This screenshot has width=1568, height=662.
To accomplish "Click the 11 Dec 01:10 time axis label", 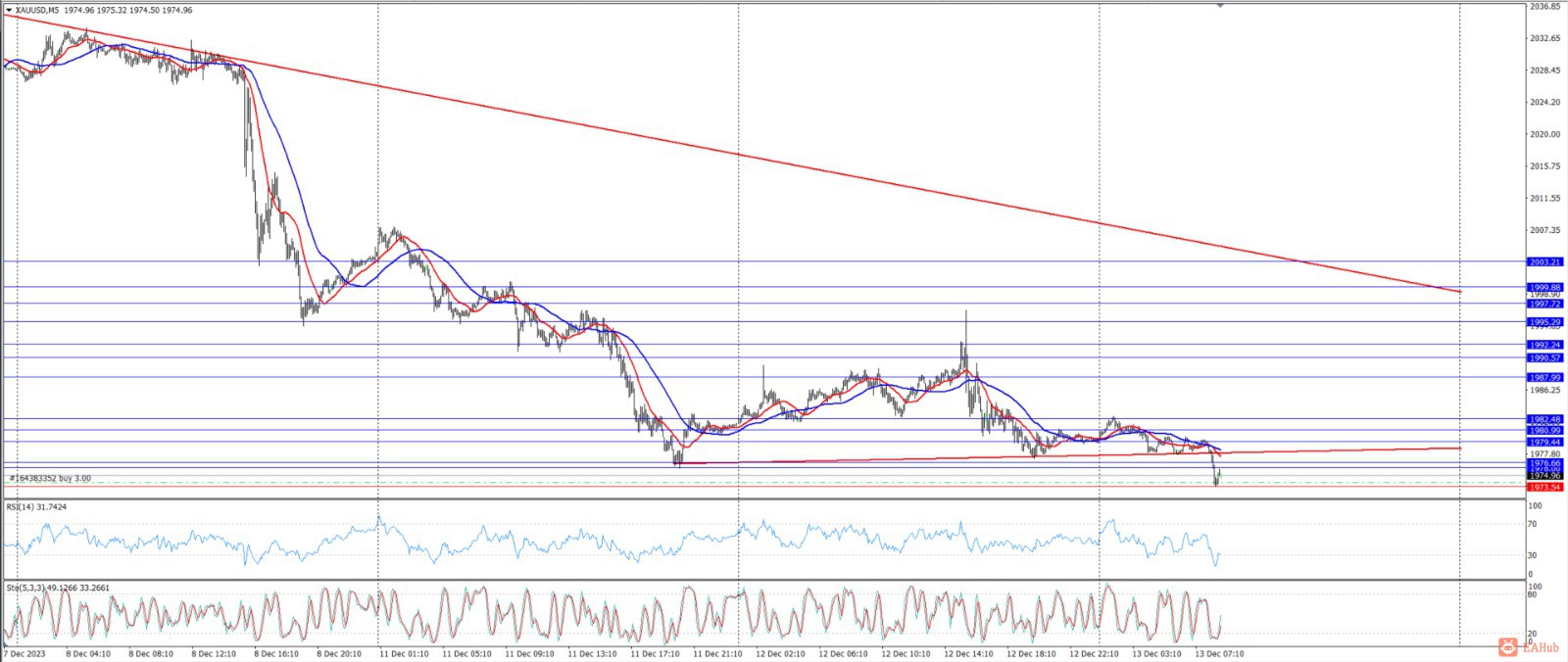I will click(403, 653).
